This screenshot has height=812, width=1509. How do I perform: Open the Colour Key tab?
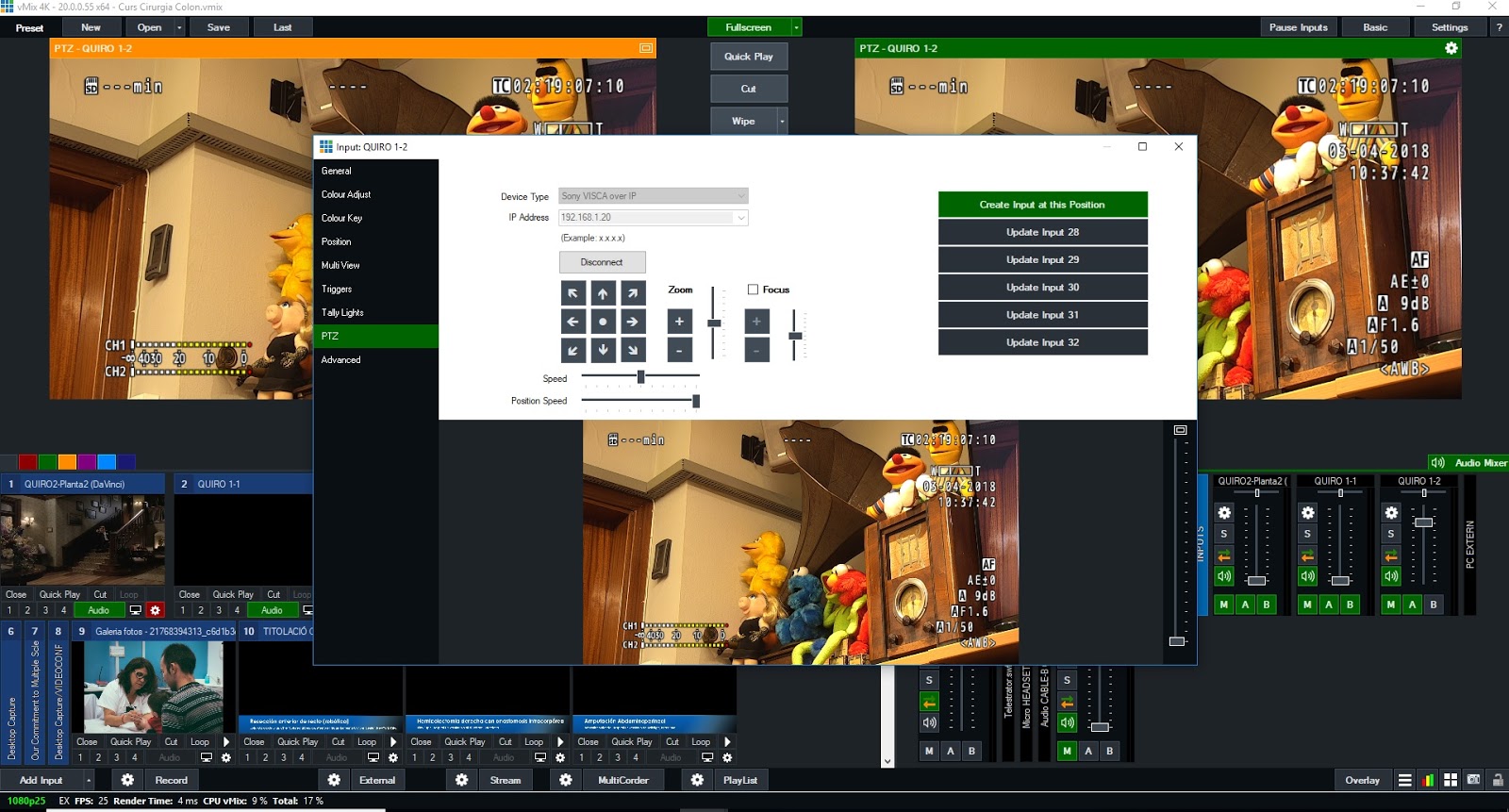[x=376, y=218]
